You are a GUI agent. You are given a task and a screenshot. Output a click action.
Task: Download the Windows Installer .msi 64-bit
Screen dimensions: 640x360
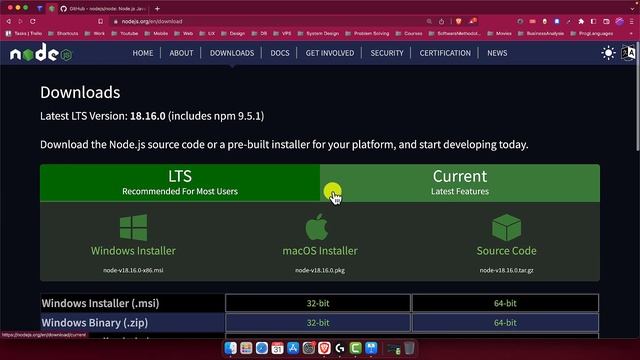coord(505,303)
